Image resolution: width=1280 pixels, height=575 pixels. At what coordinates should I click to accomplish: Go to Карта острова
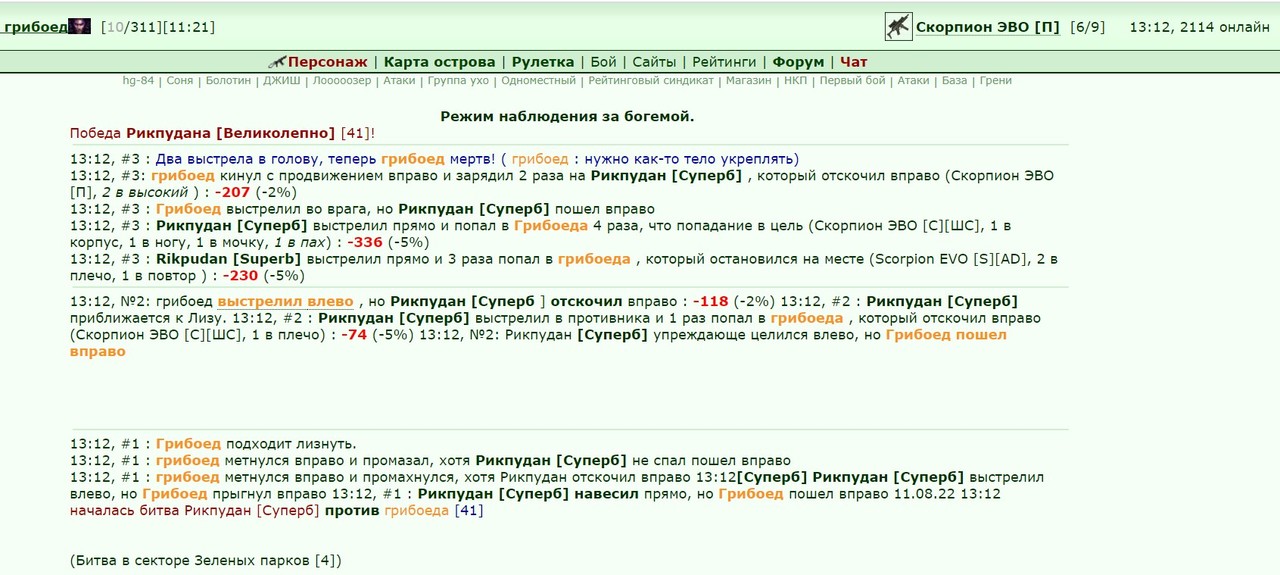pos(440,62)
